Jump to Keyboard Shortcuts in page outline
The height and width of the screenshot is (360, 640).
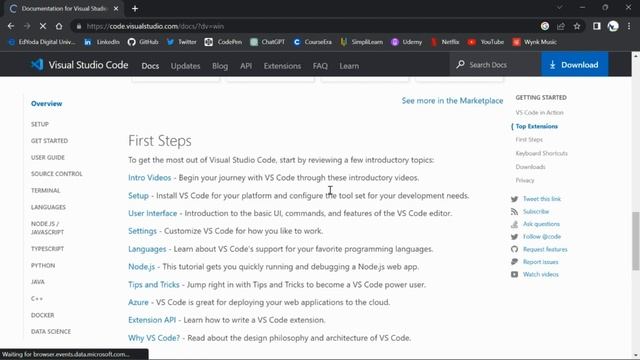tap(541, 153)
